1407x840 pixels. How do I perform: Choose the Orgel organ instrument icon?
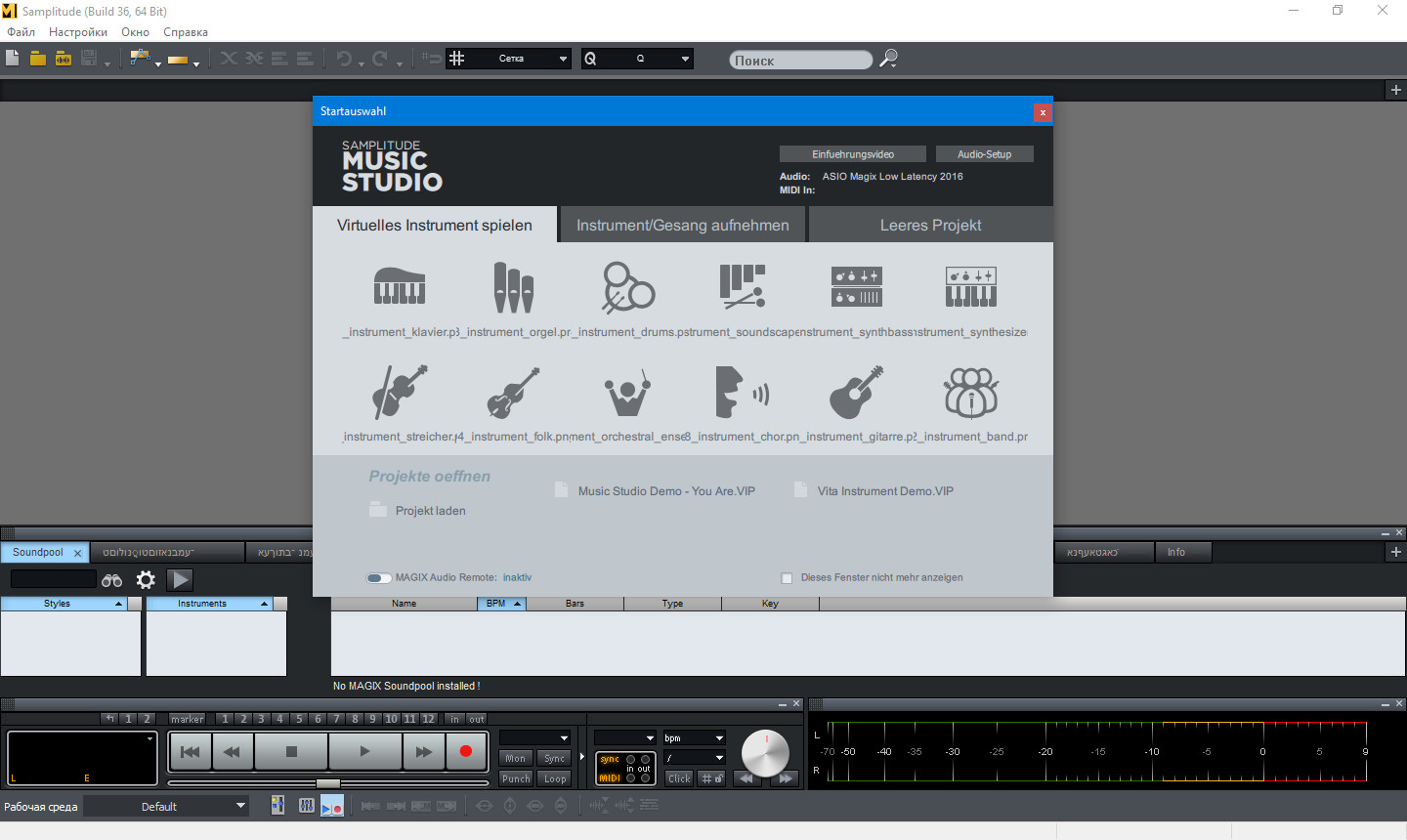point(513,287)
